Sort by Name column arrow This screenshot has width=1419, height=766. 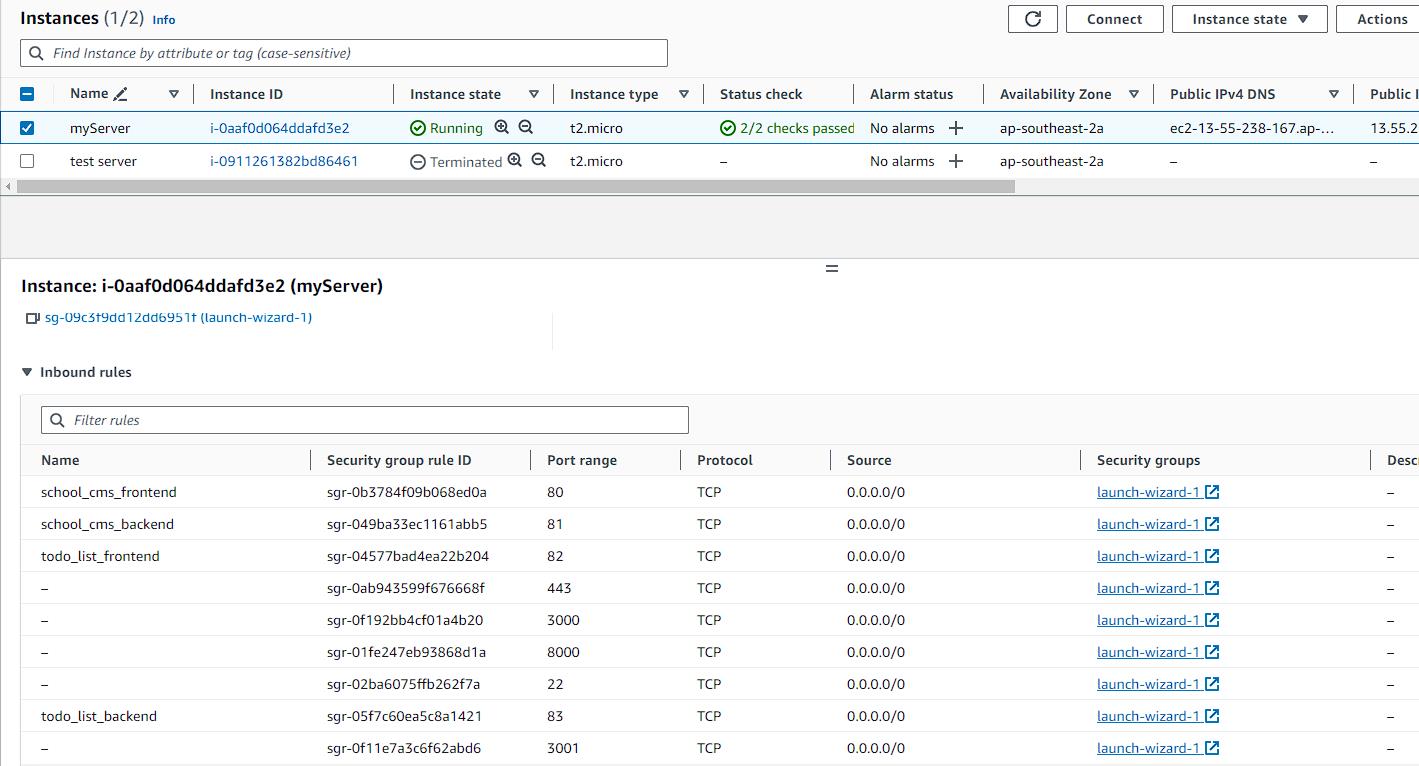(174, 94)
